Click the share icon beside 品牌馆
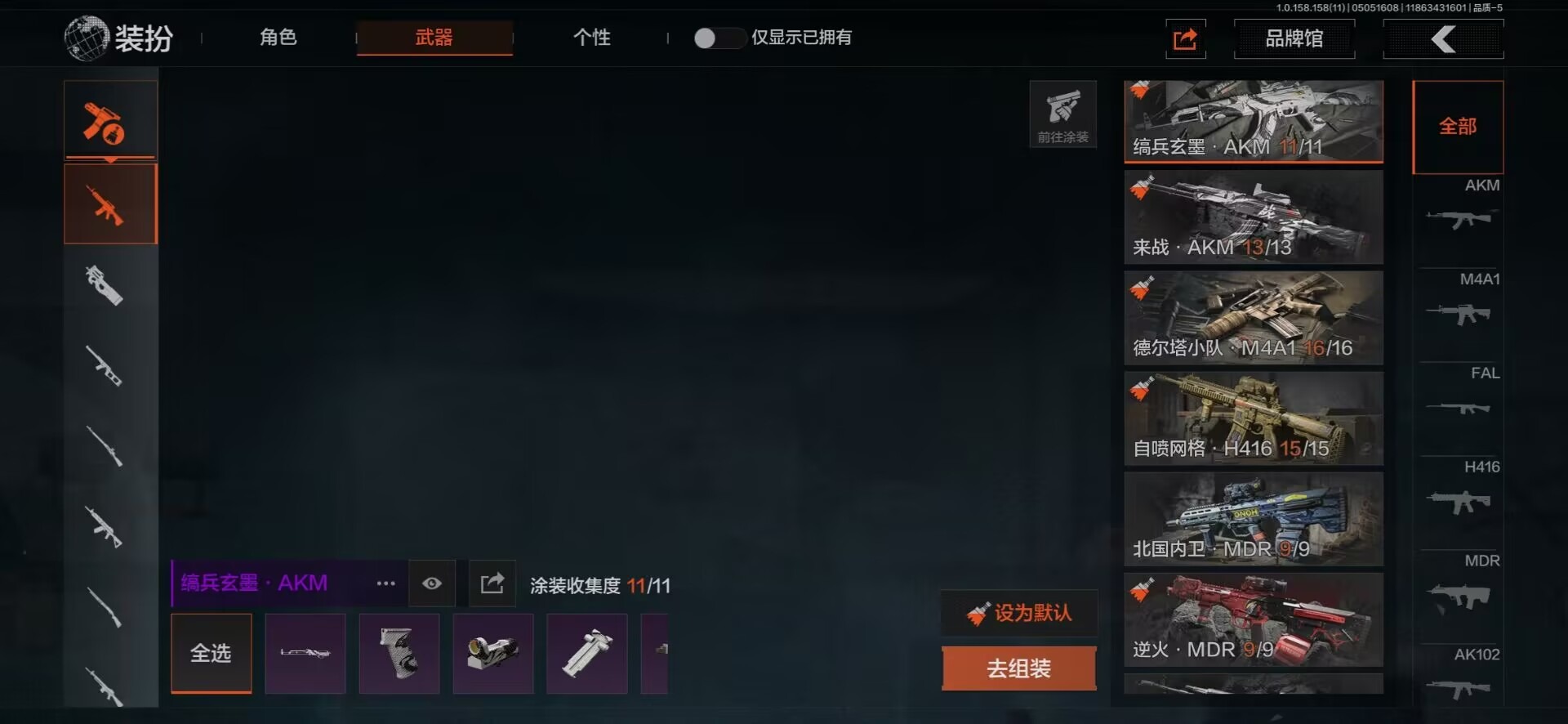Image resolution: width=1568 pixels, height=724 pixels. click(x=1185, y=38)
